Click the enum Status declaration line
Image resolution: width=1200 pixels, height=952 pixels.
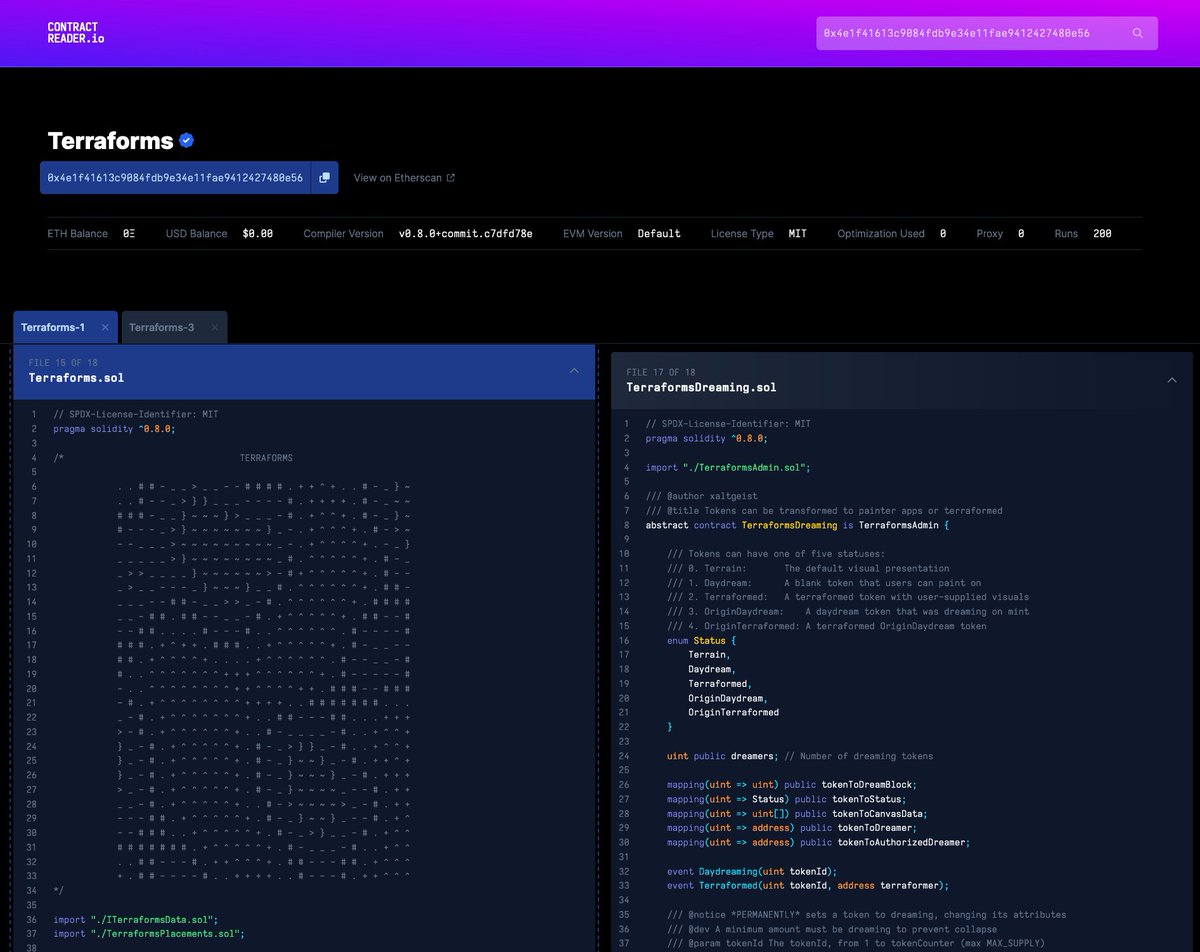pyautogui.click(x=701, y=640)
